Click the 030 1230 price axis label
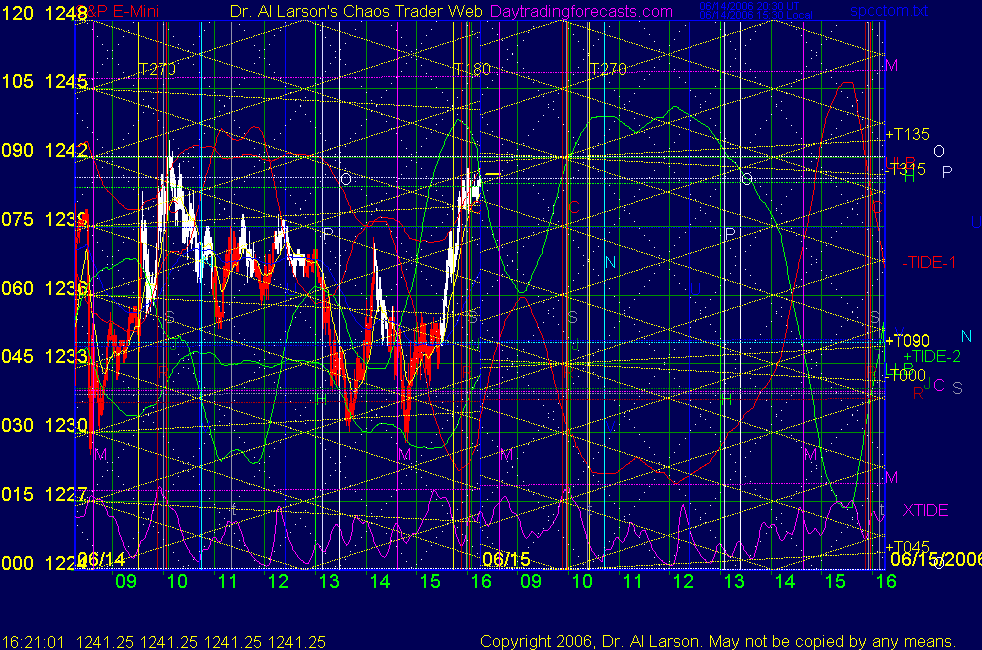 coord(44,425)
